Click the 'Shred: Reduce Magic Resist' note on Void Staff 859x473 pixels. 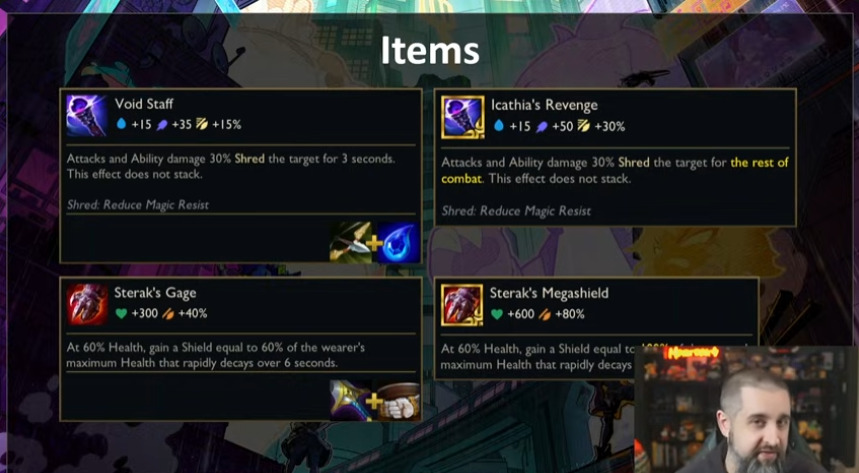coord(138,205)
